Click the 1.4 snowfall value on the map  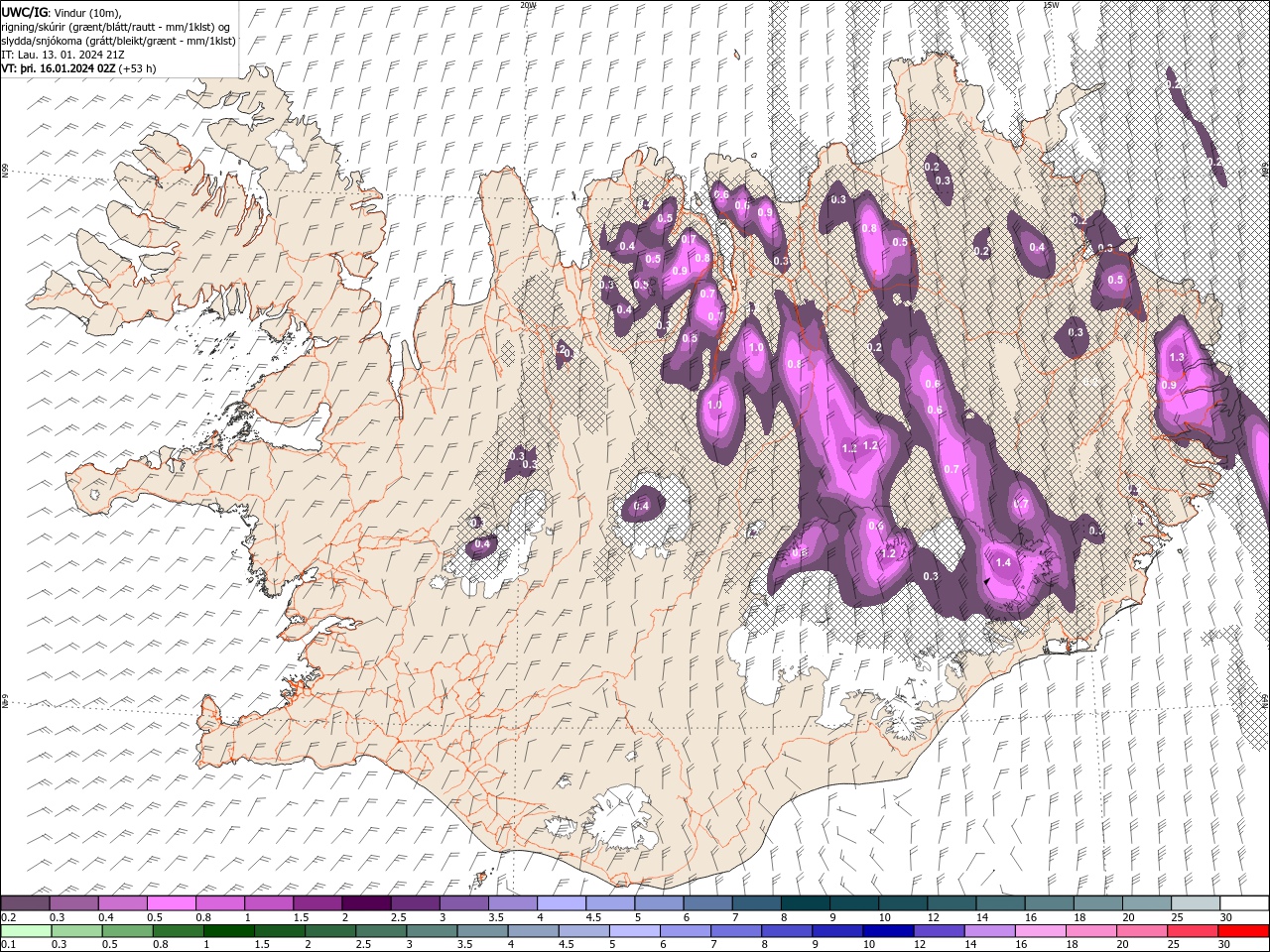[x=1003, y=562]
